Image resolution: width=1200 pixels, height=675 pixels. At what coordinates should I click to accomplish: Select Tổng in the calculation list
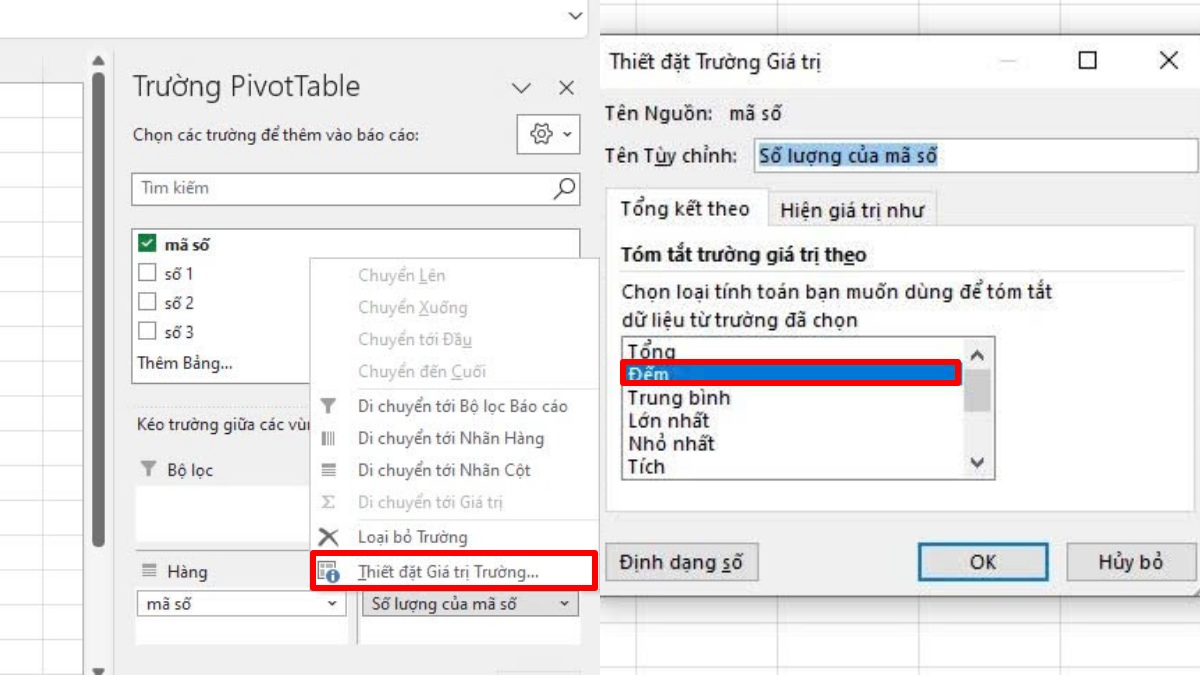(792, 351)
